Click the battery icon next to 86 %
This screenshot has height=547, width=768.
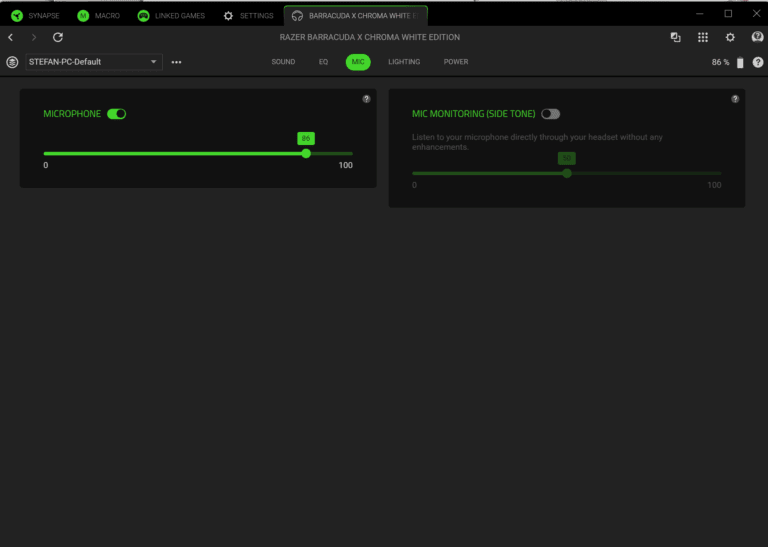740,62
